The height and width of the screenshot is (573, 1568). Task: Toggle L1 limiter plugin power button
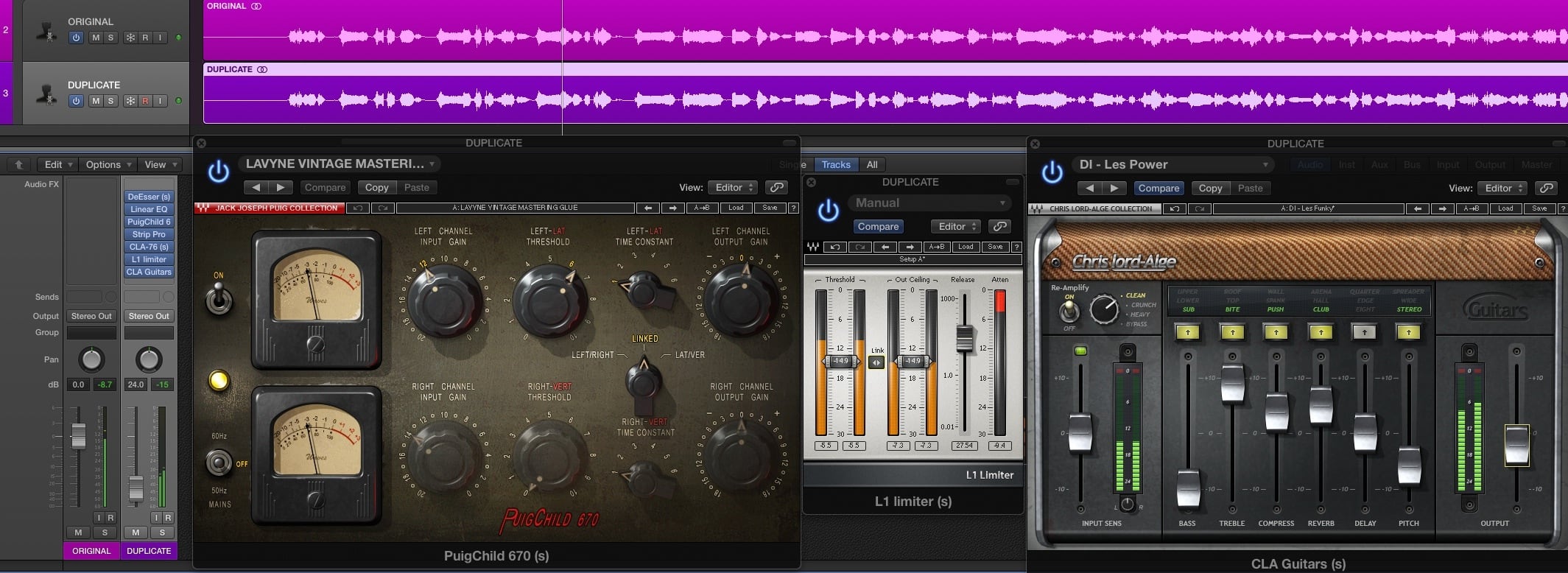pyautogui.click(x=829, y=211)
